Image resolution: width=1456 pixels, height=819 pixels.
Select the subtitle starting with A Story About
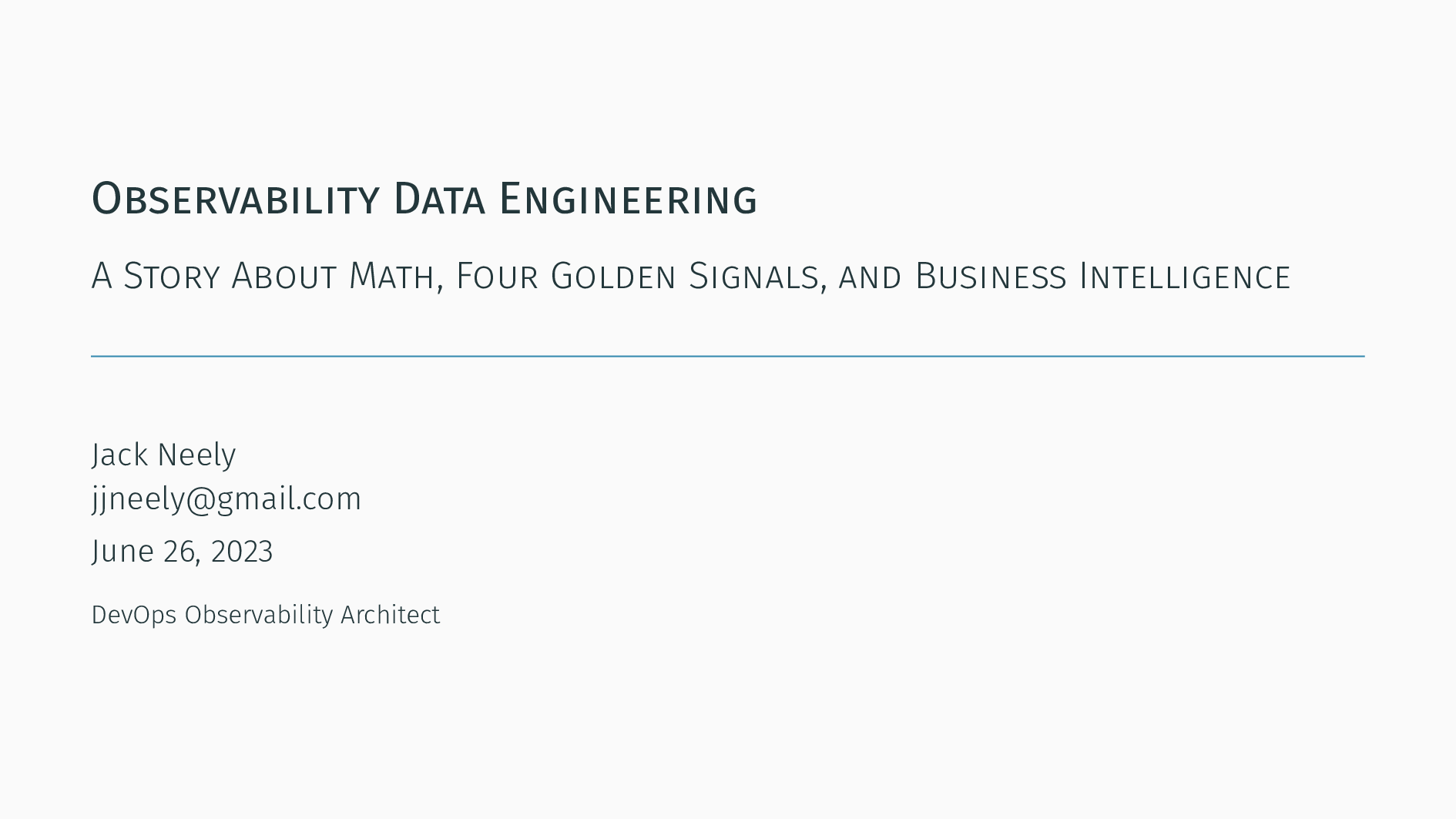point(691,276)
